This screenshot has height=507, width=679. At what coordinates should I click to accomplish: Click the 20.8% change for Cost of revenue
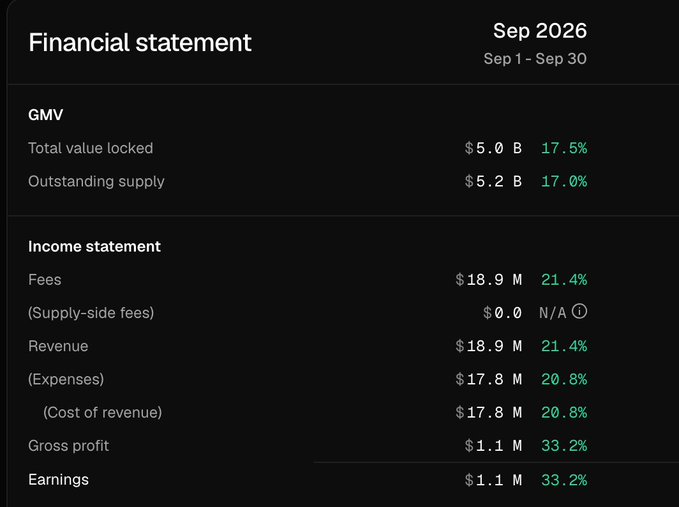click(564, 413)
